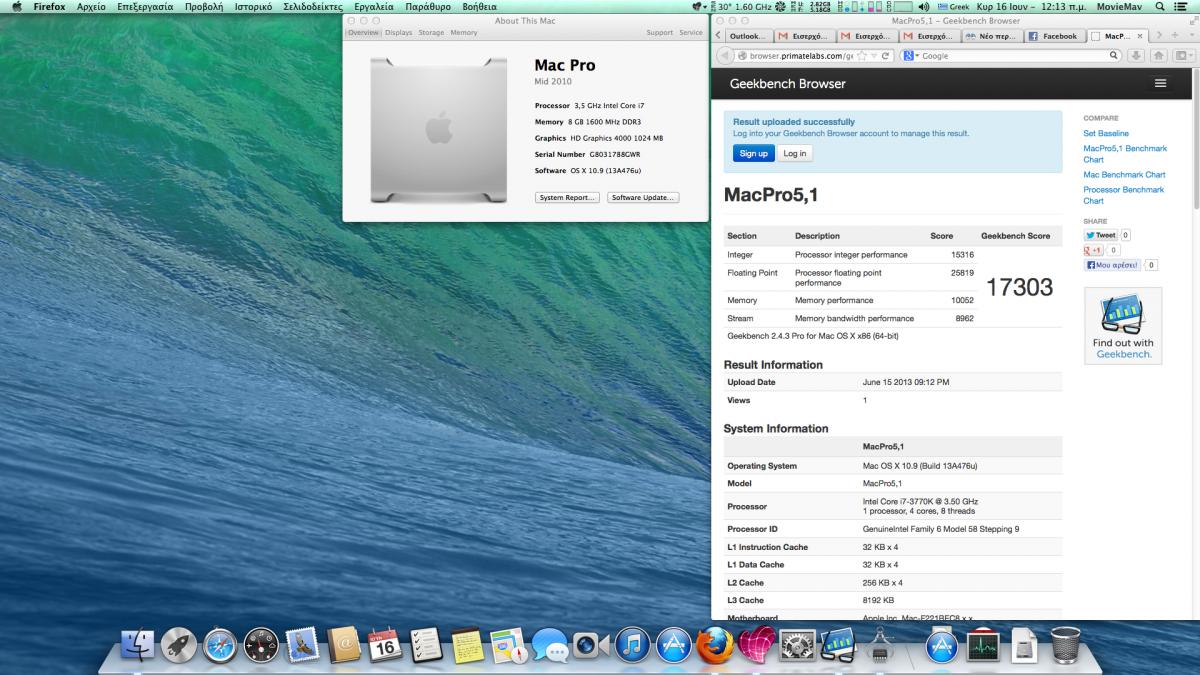
Task: Switch to Storage tab in About This Mac
Action: (x=431, y=33)
